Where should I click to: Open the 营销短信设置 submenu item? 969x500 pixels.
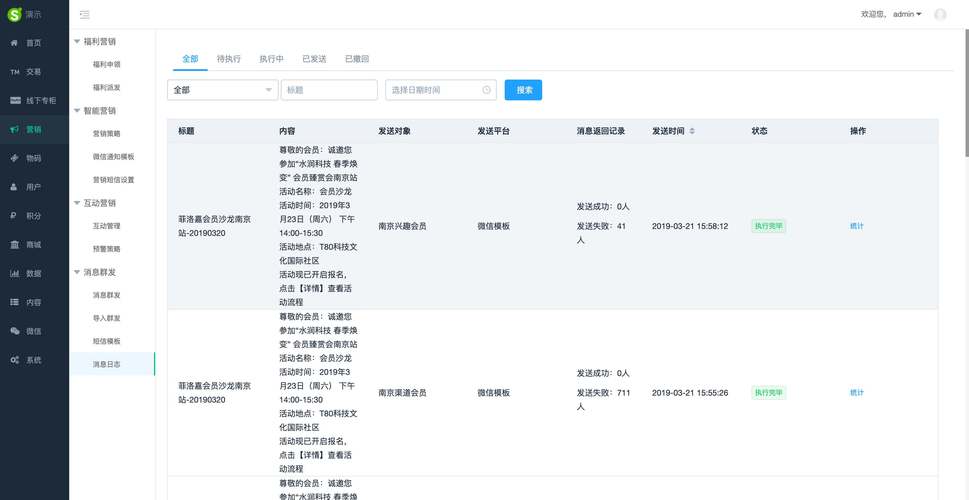point(113,180)
